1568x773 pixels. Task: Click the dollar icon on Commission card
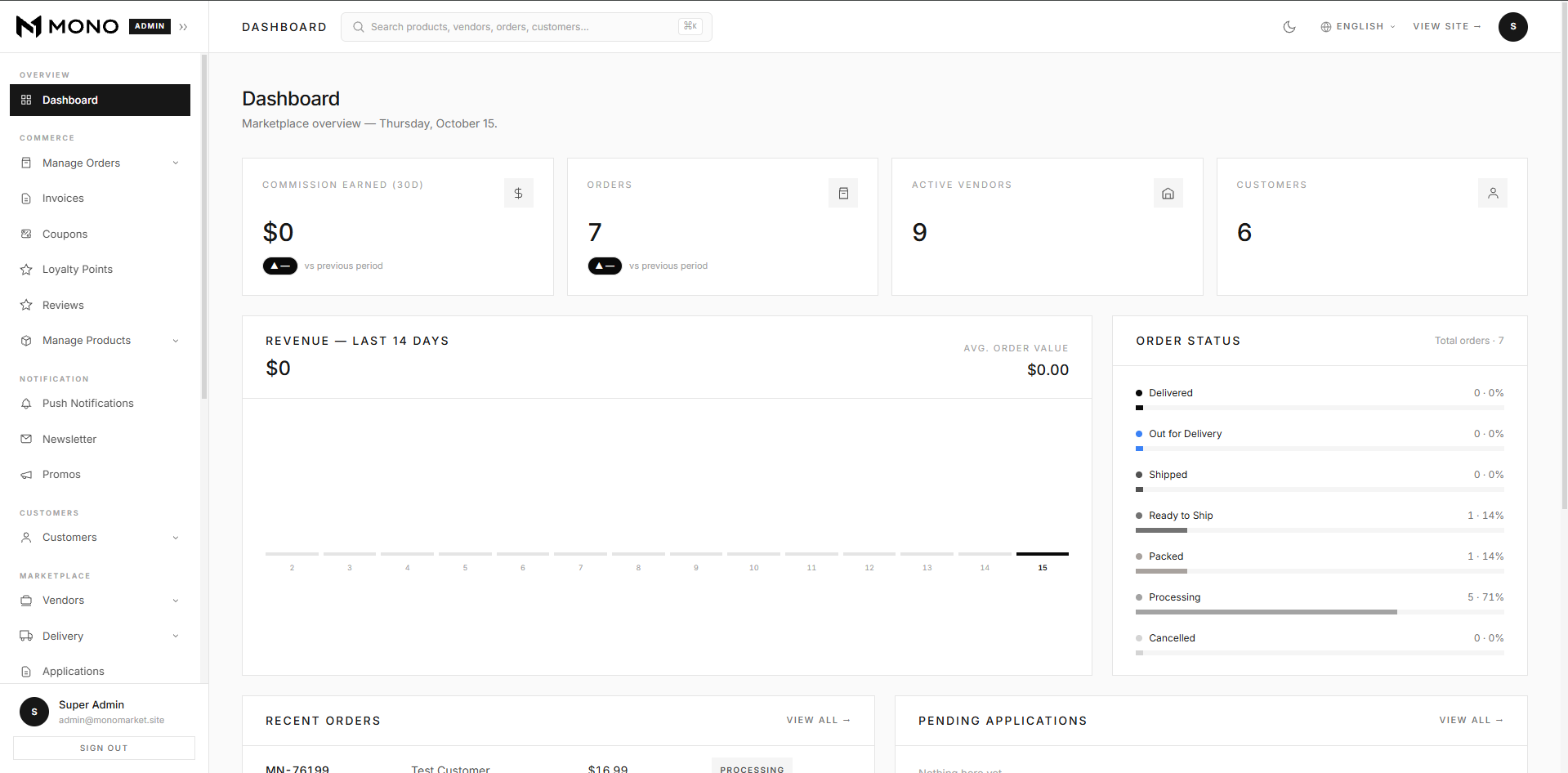[x=518, y=193]
